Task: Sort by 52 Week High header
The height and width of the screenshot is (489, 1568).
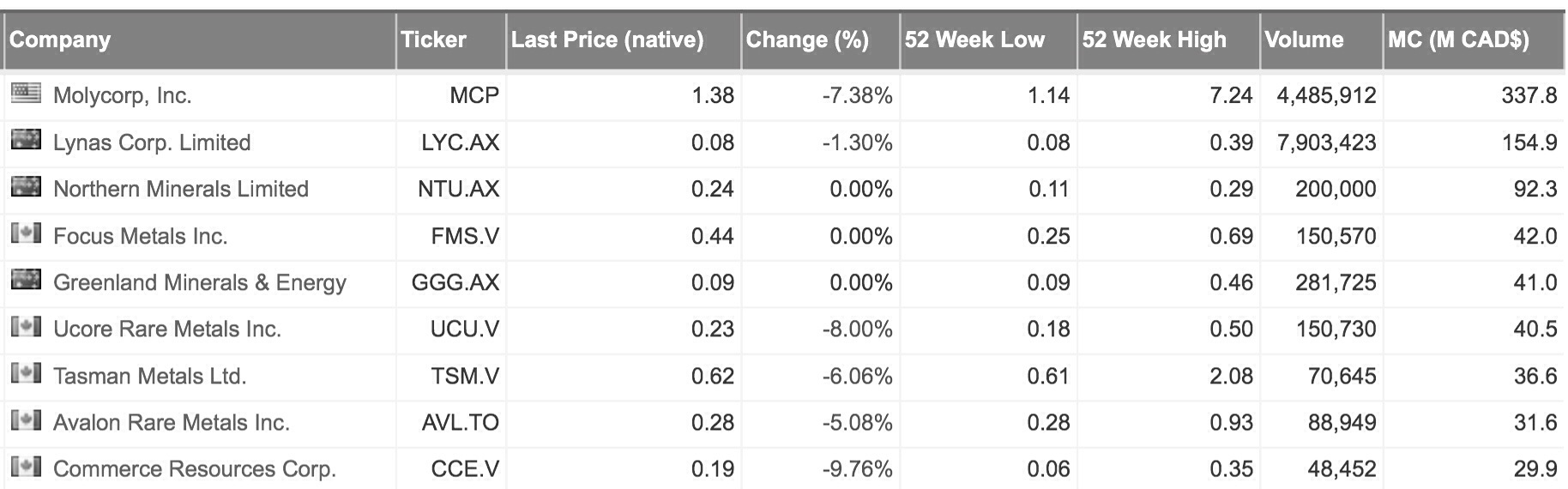Action: pyautogui.click(x=1154, y=40)
